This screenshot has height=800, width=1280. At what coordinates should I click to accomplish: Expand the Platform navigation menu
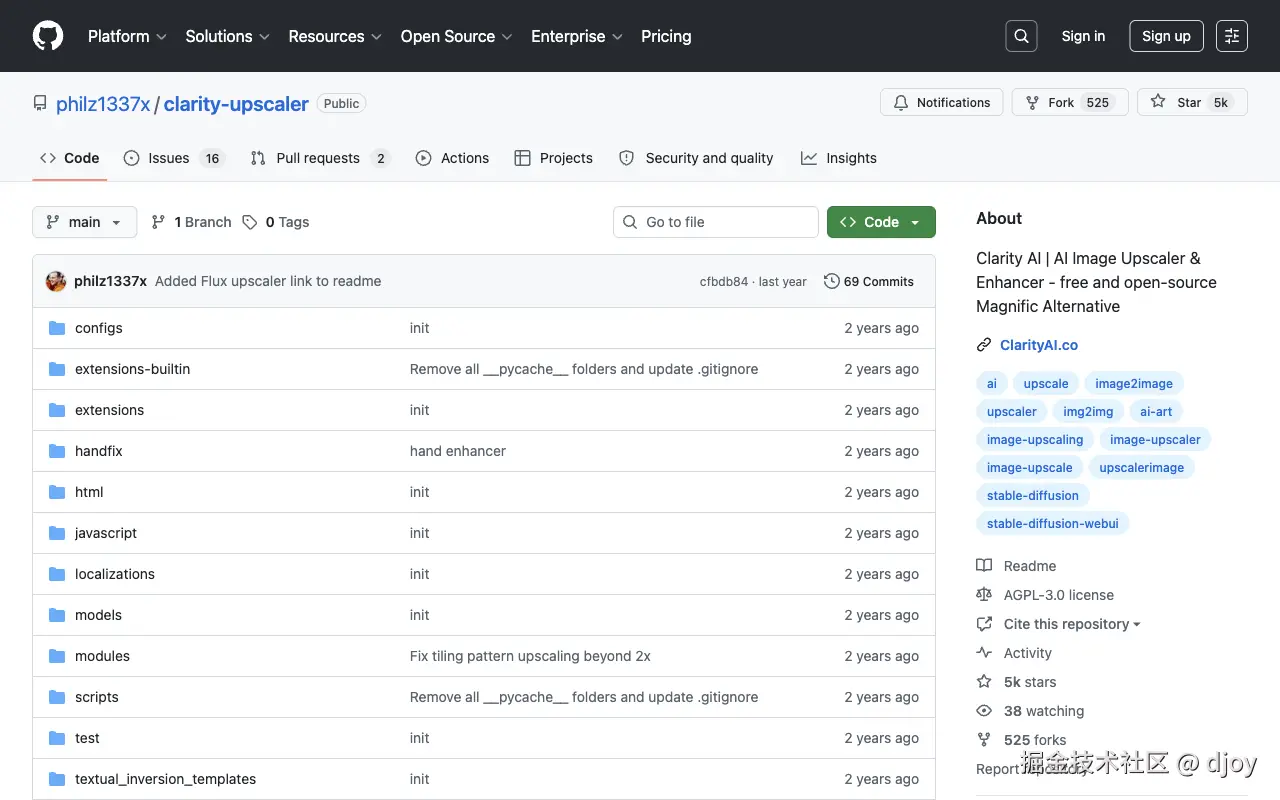coord(127,36)
